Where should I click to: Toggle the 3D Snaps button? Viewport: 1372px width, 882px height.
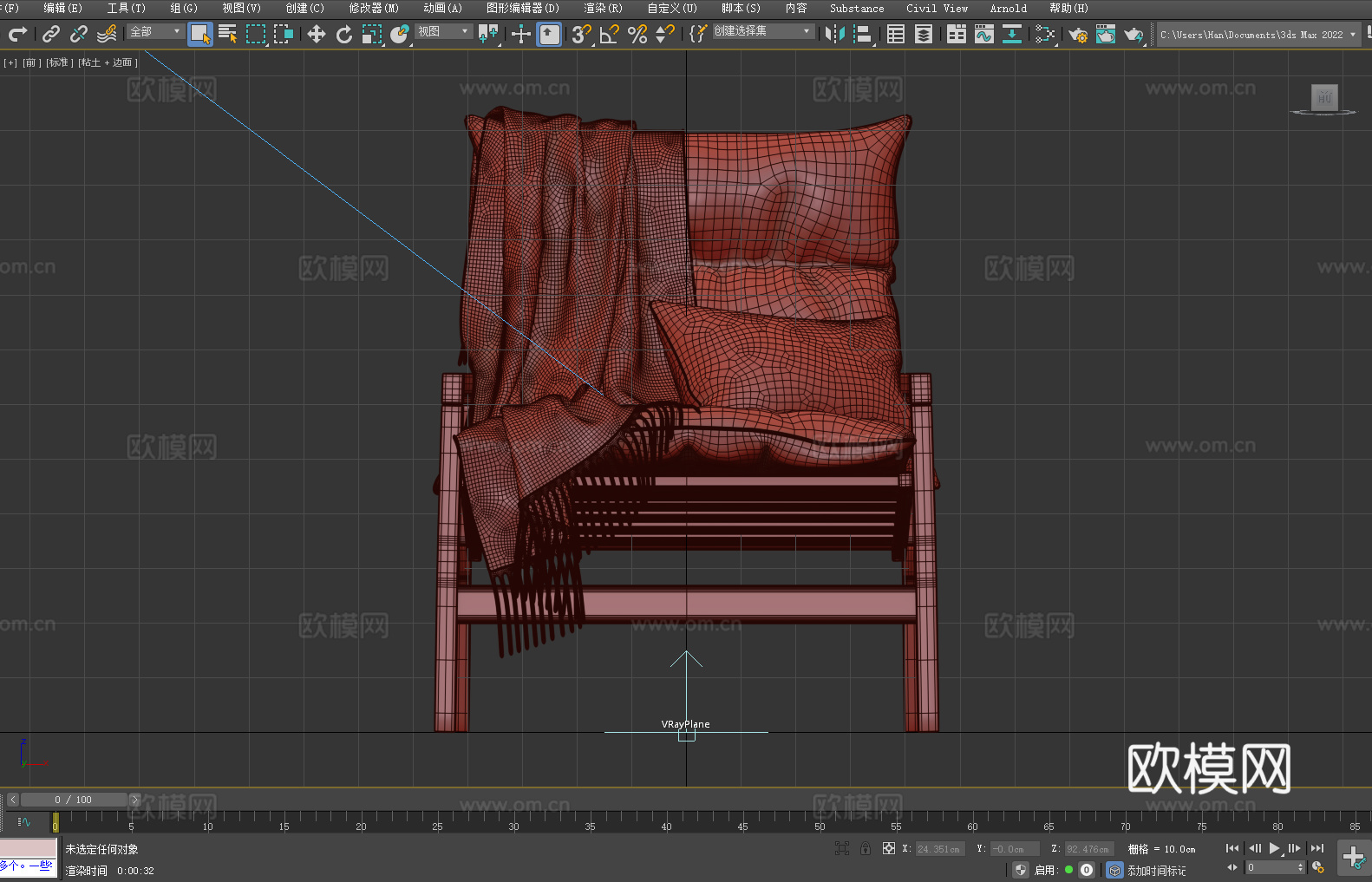[582, 34]
